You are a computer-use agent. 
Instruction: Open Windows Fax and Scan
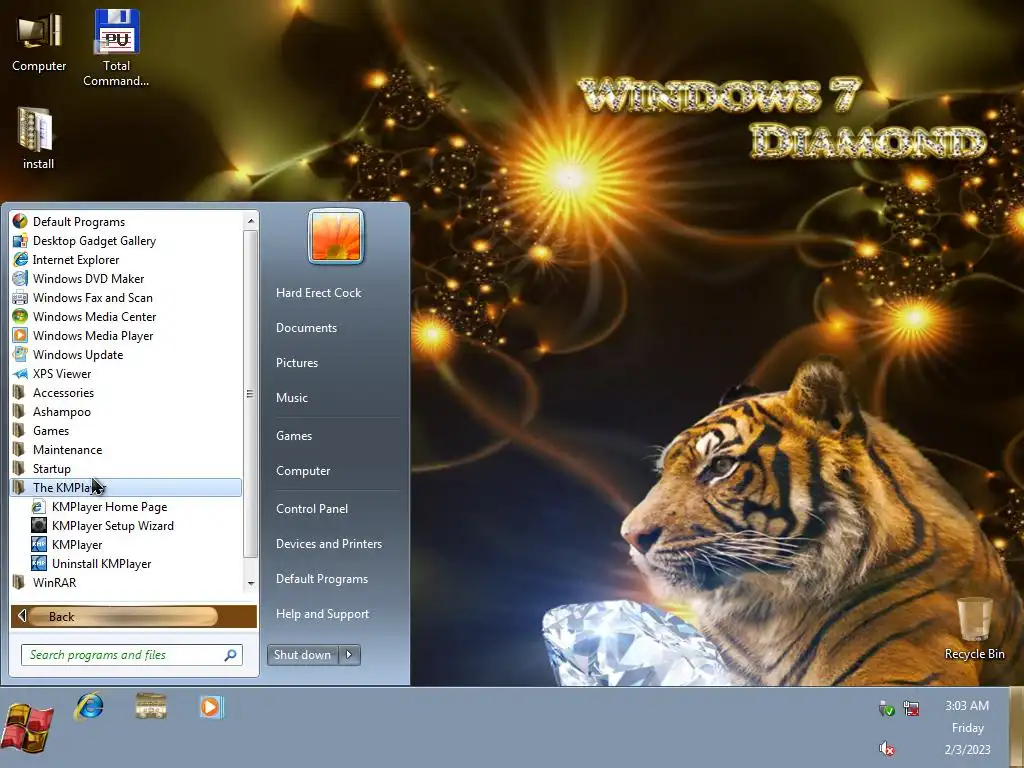tap(126, 298)
